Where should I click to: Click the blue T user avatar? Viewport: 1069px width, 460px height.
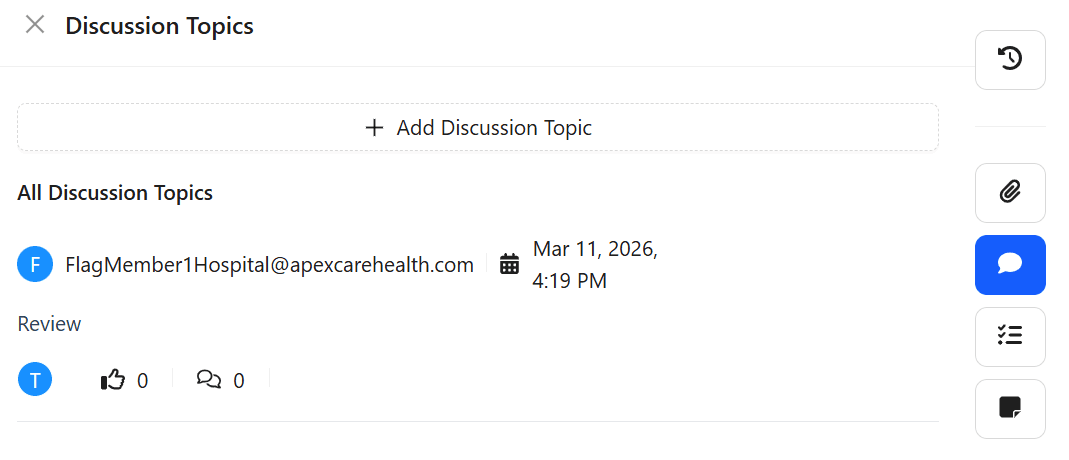35,380
